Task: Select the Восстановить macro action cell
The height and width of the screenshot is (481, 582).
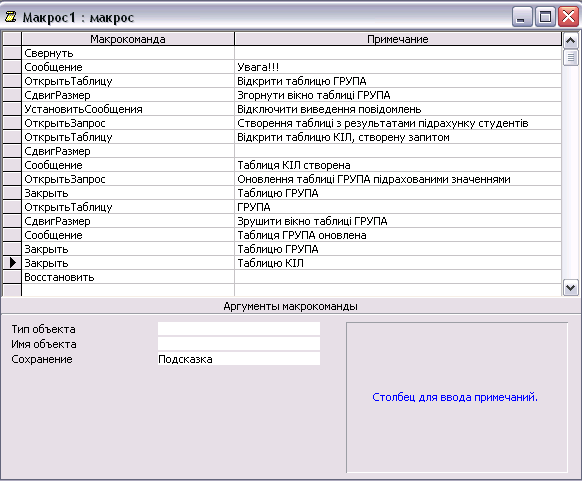Action: click(128, 277)
